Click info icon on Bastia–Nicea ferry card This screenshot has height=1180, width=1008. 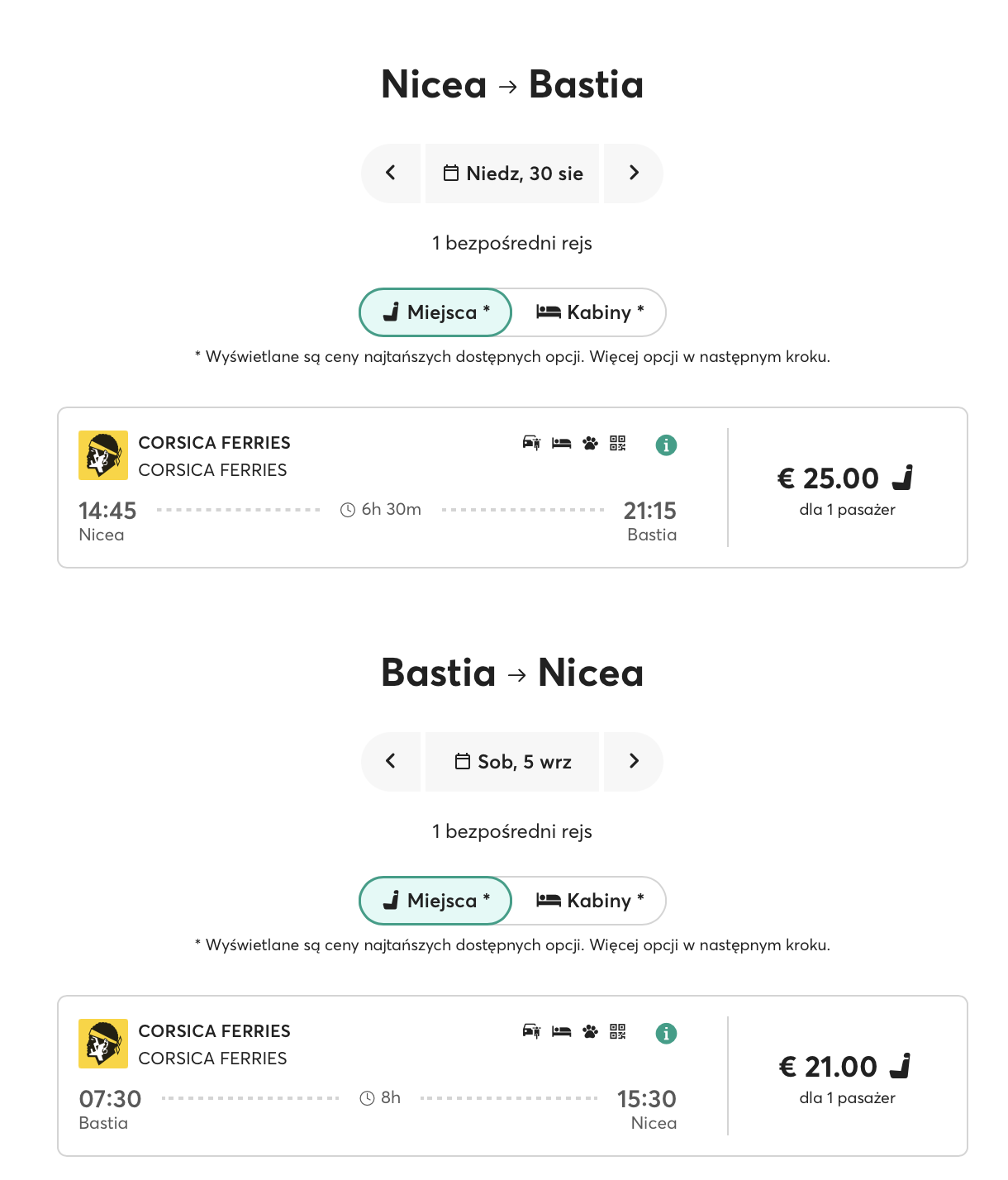[666, 1034]
